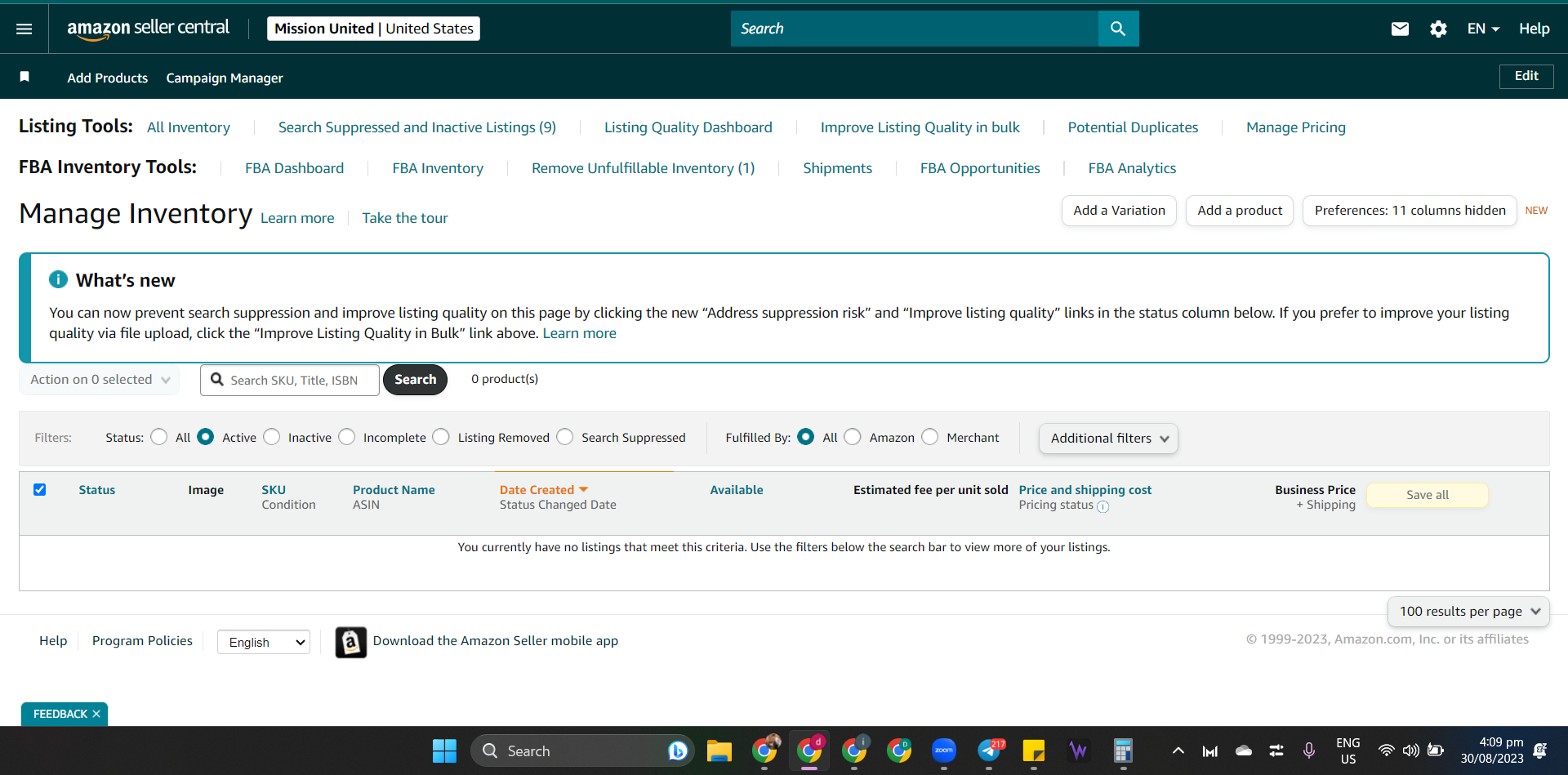Select the Incomplete status radio button

click(x=347, y=437)
